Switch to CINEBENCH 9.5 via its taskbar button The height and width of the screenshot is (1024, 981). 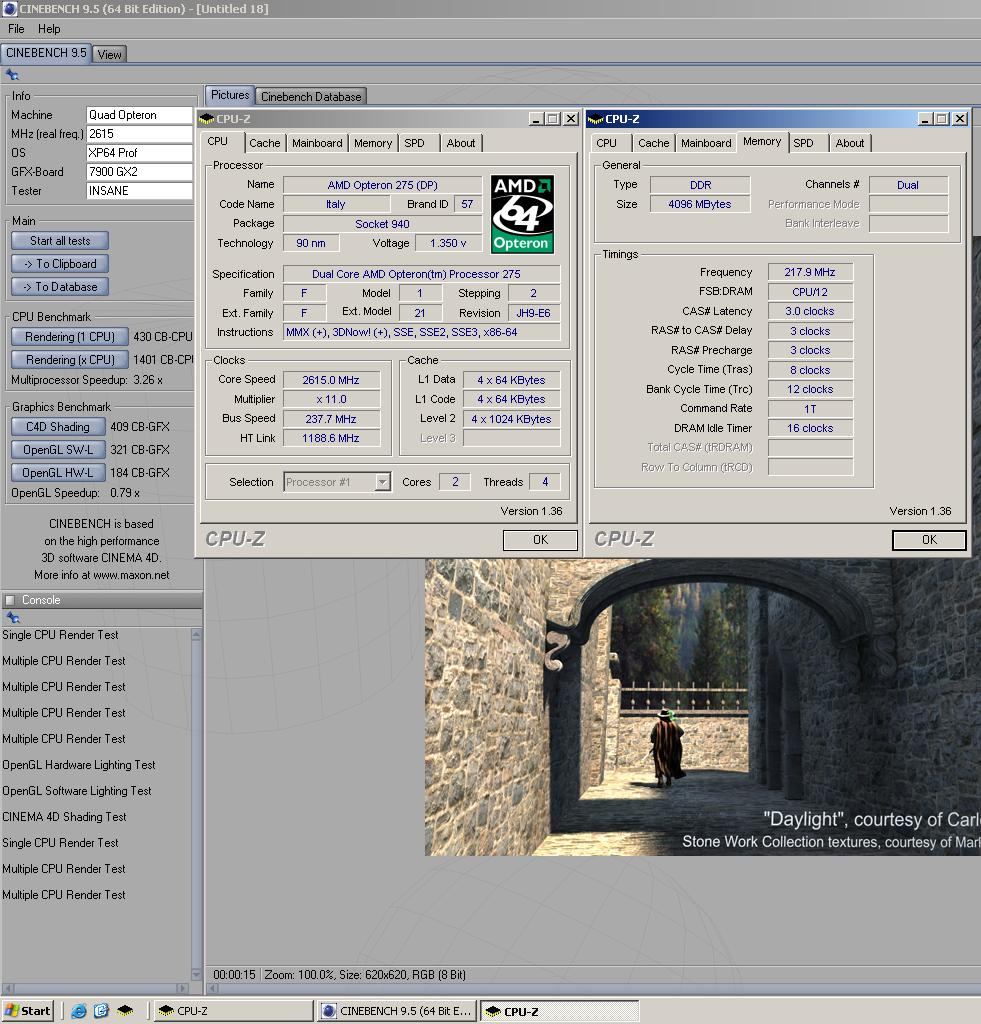397,1011
